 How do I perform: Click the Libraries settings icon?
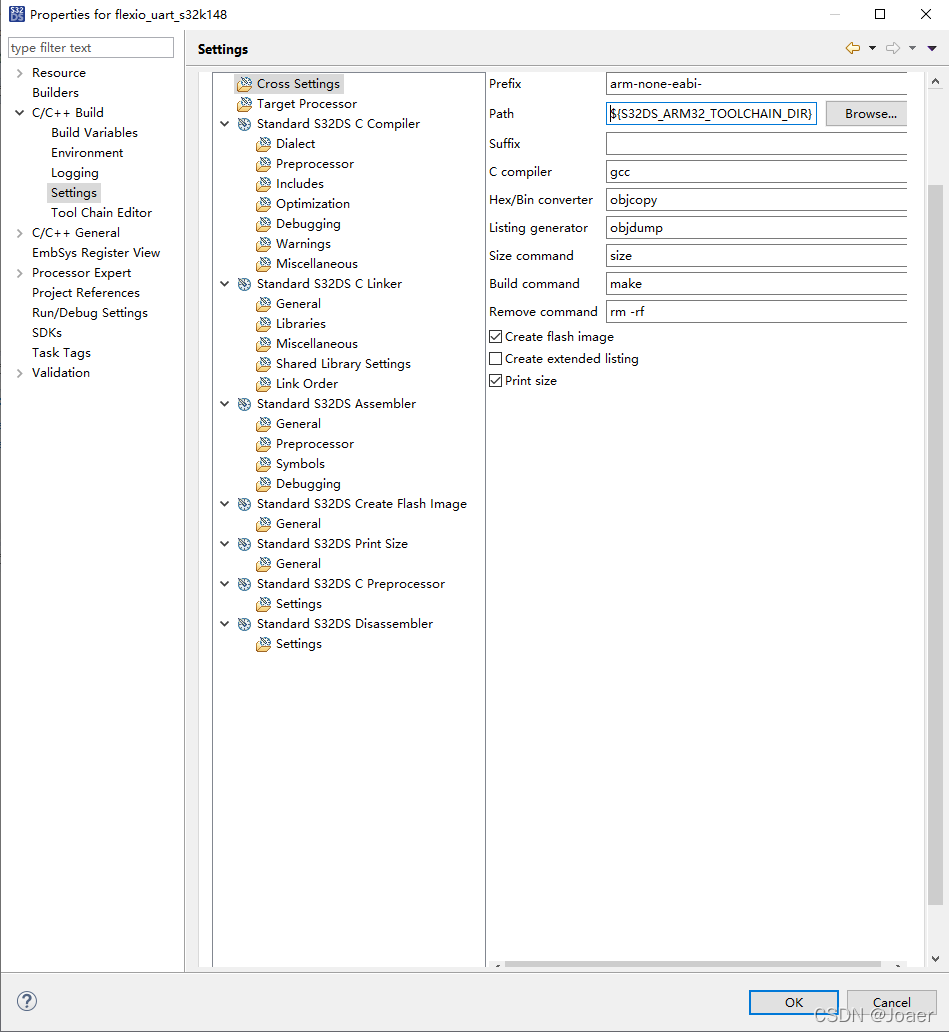click(263, 324)
